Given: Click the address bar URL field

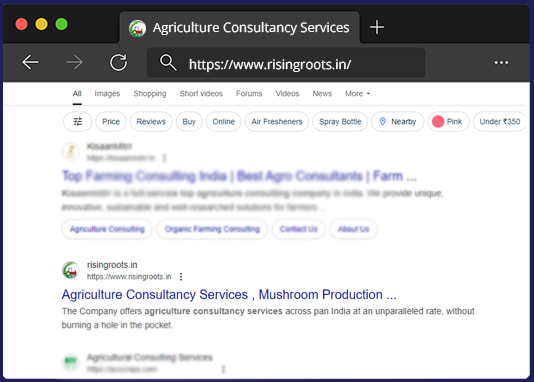Looking at the screenshot, I should (x=286, y=63).
